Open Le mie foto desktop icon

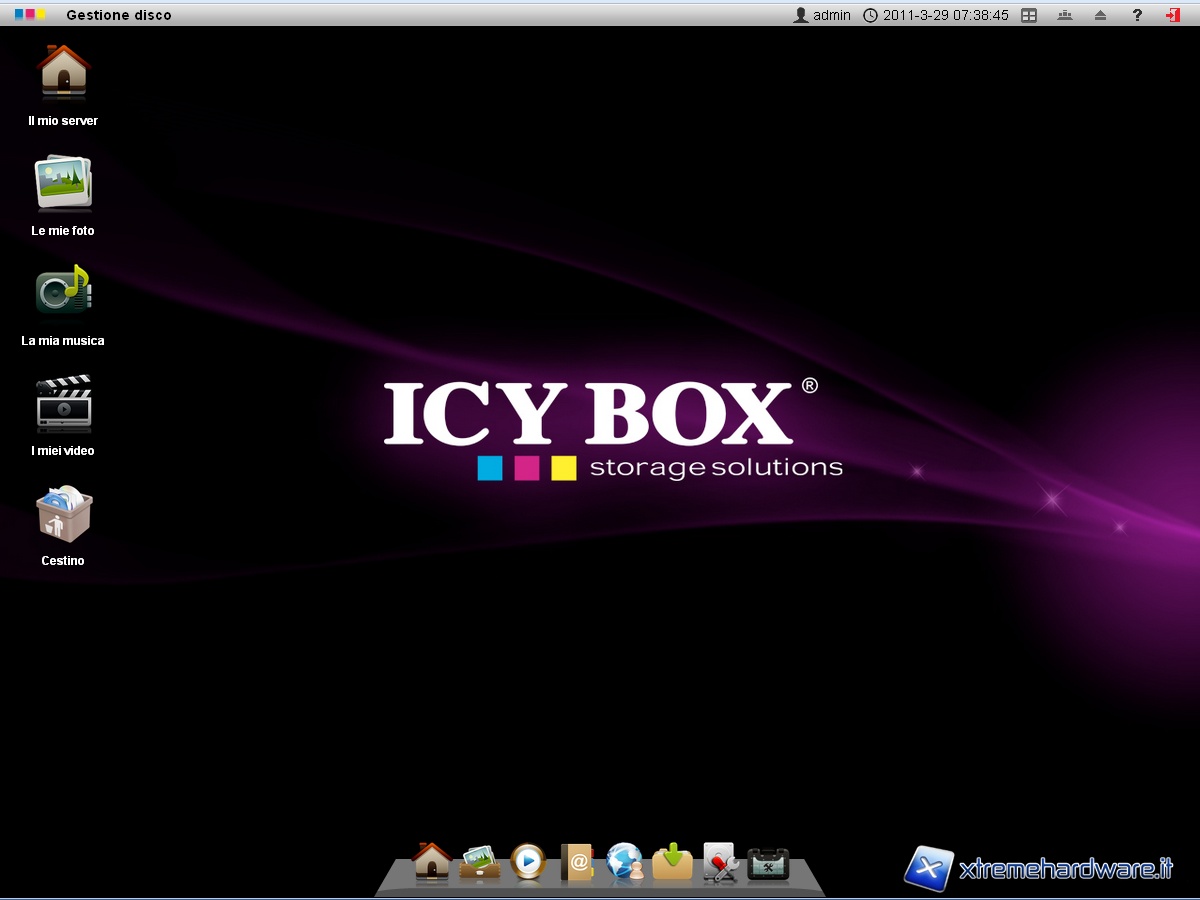pos(63,183)
